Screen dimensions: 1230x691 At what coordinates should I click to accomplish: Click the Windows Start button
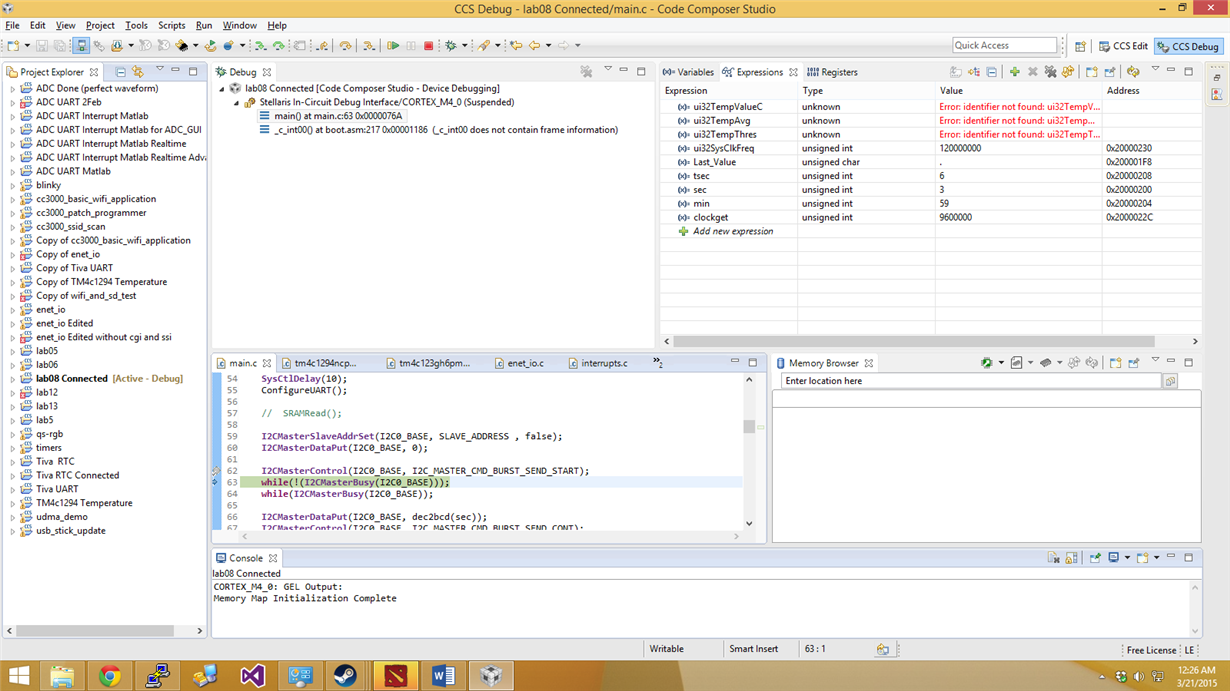[18, 676]
